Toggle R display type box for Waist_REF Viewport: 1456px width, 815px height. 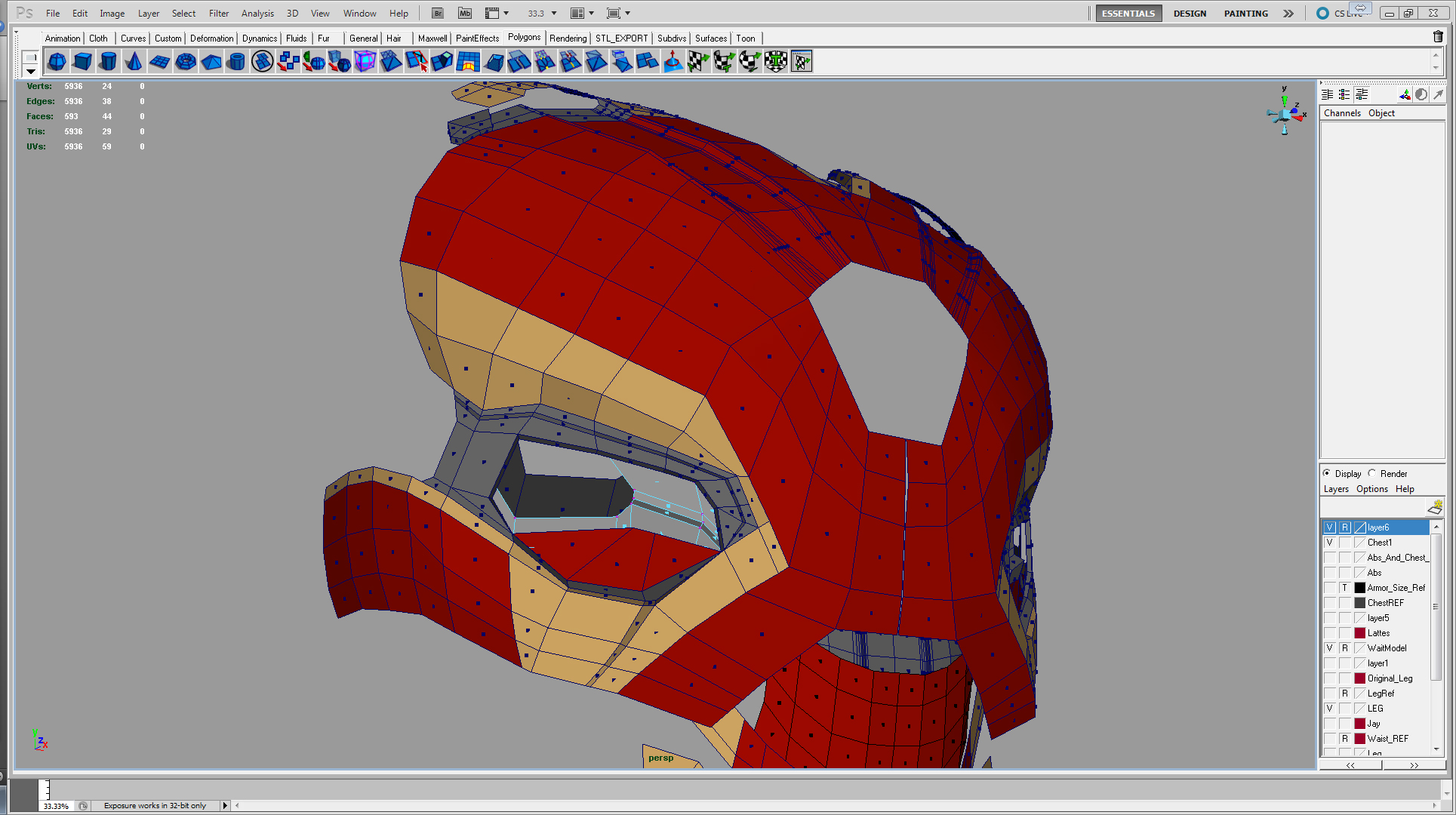[1345, 739]
